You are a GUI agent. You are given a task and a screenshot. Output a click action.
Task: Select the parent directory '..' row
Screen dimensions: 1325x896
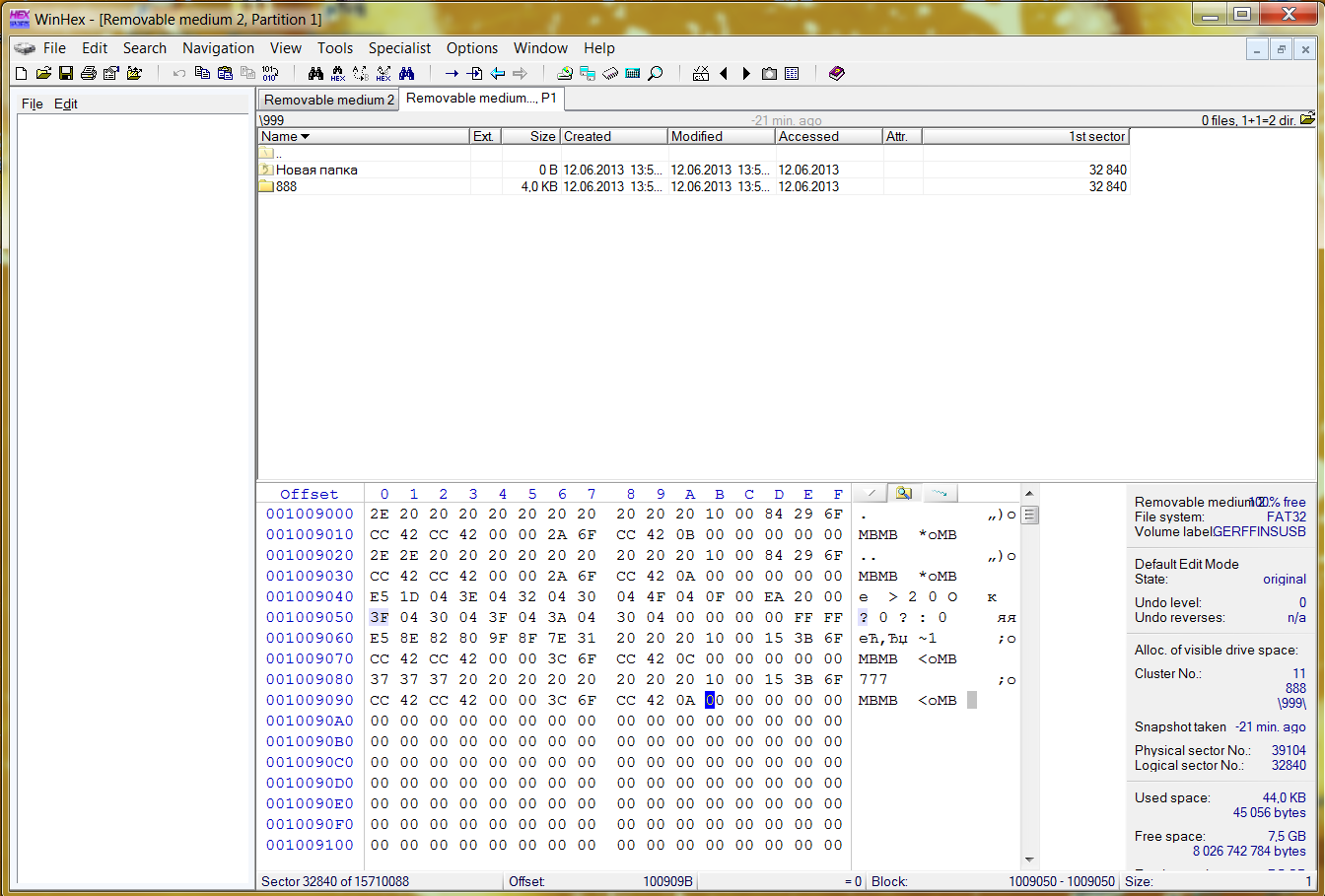click(x=693, y=153)
